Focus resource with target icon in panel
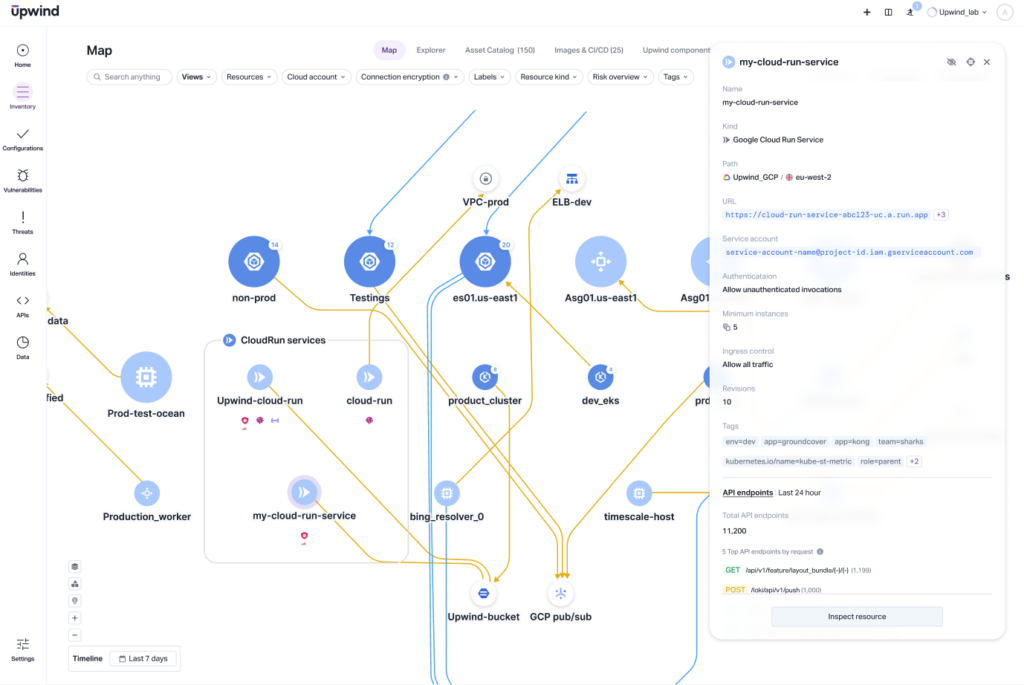Screen dimensions: 1024x685 click(970, 62)
